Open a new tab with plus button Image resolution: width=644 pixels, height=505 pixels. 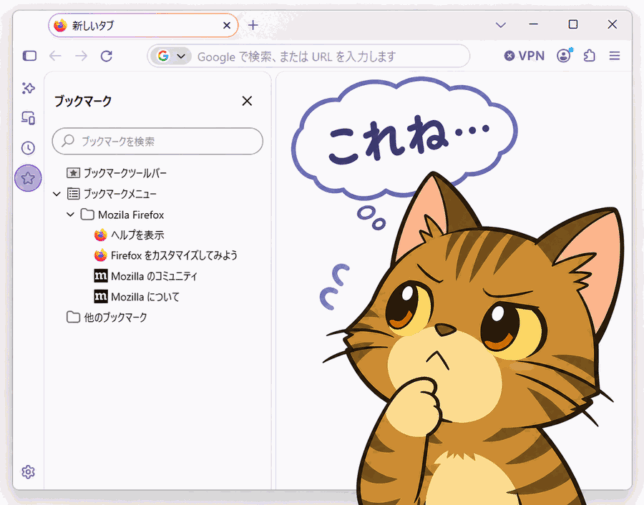point(253,25)
